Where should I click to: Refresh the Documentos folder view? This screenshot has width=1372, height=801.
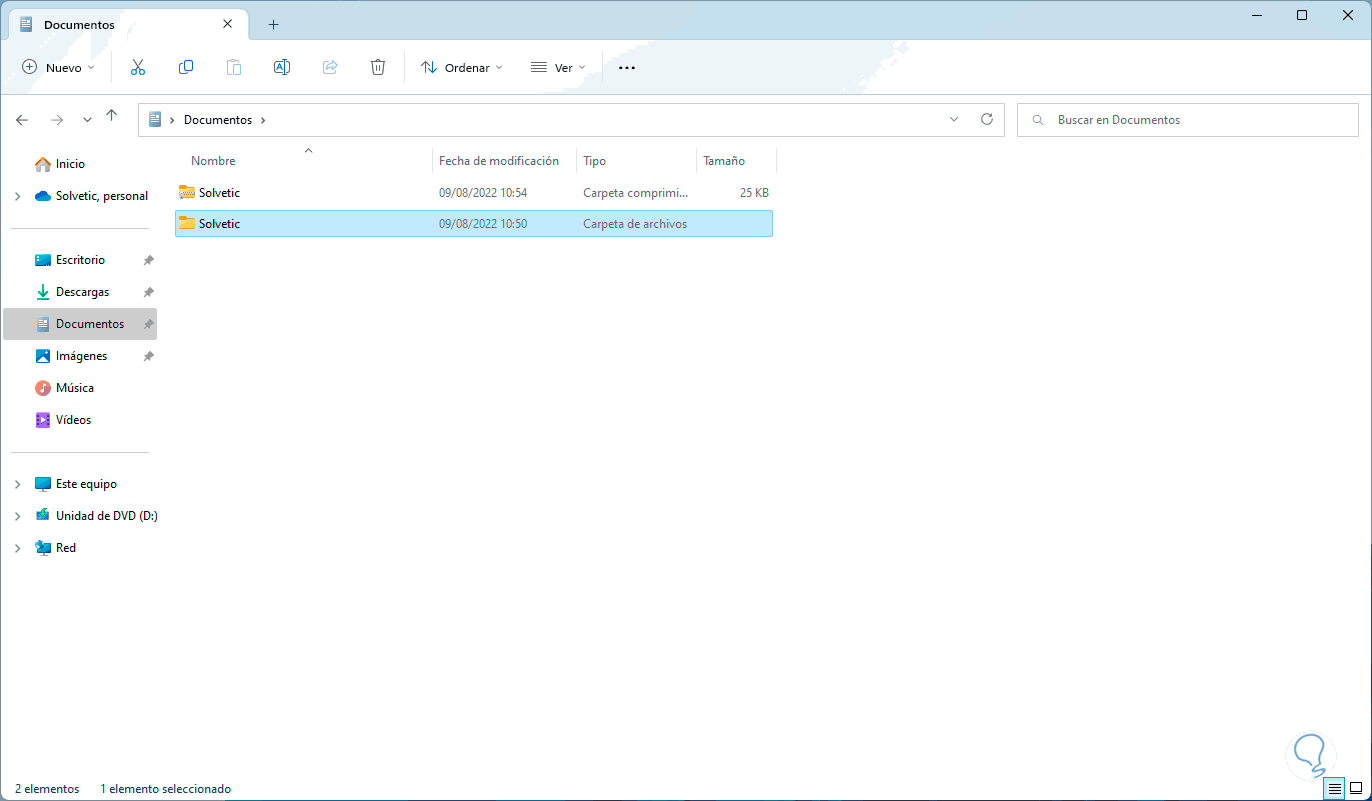tap(987, 119)
